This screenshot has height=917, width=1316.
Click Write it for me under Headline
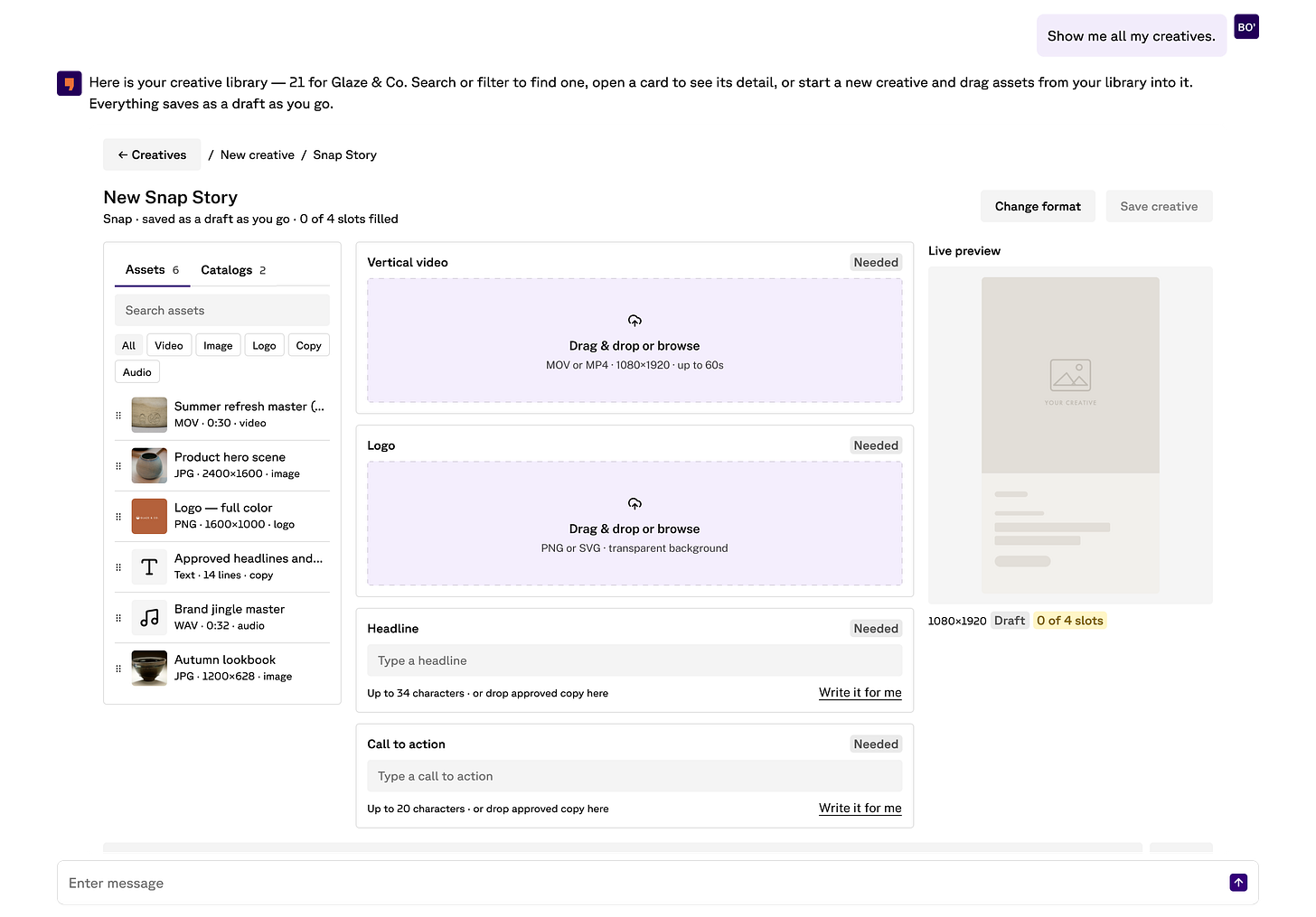point(860,693)
